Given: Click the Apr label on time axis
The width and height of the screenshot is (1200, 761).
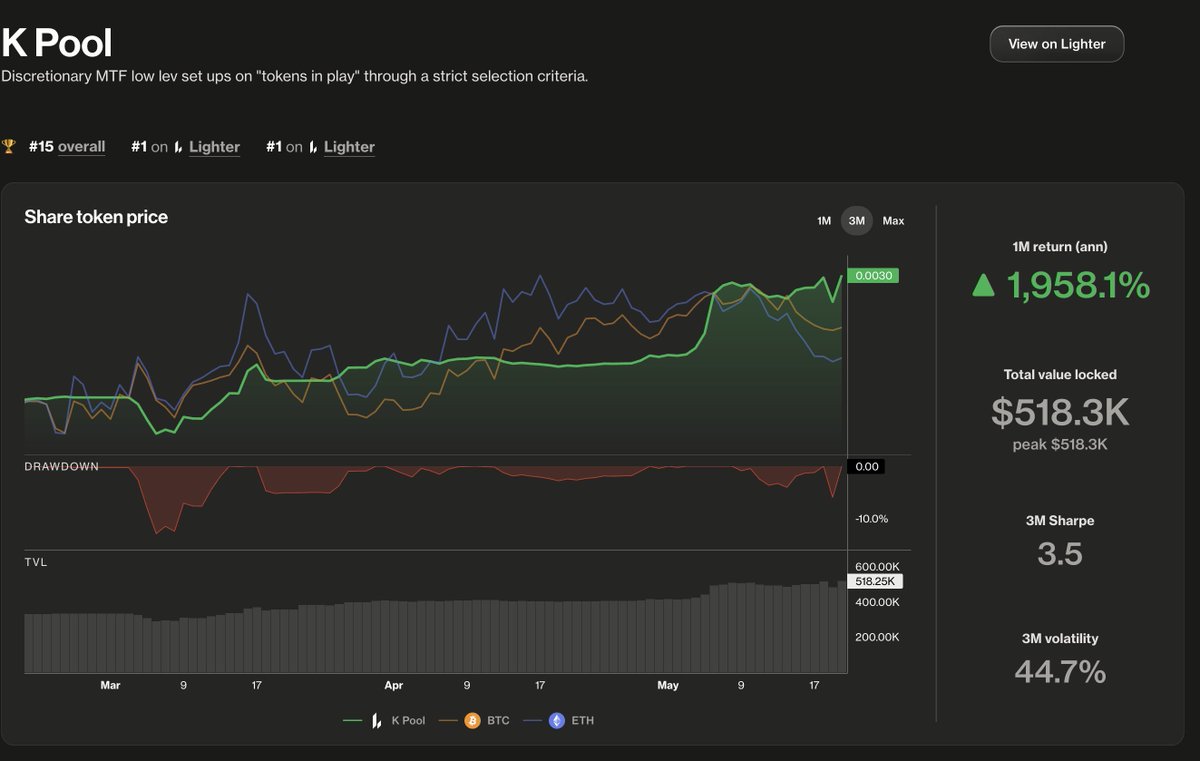Looking at the screenshot, I should point(393,685).
